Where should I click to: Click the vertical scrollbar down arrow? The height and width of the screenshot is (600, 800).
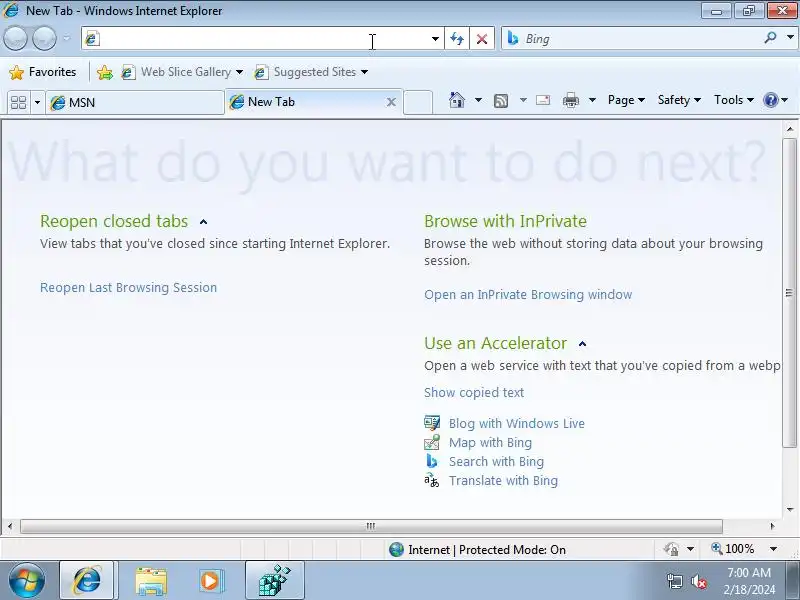(790, 509)
